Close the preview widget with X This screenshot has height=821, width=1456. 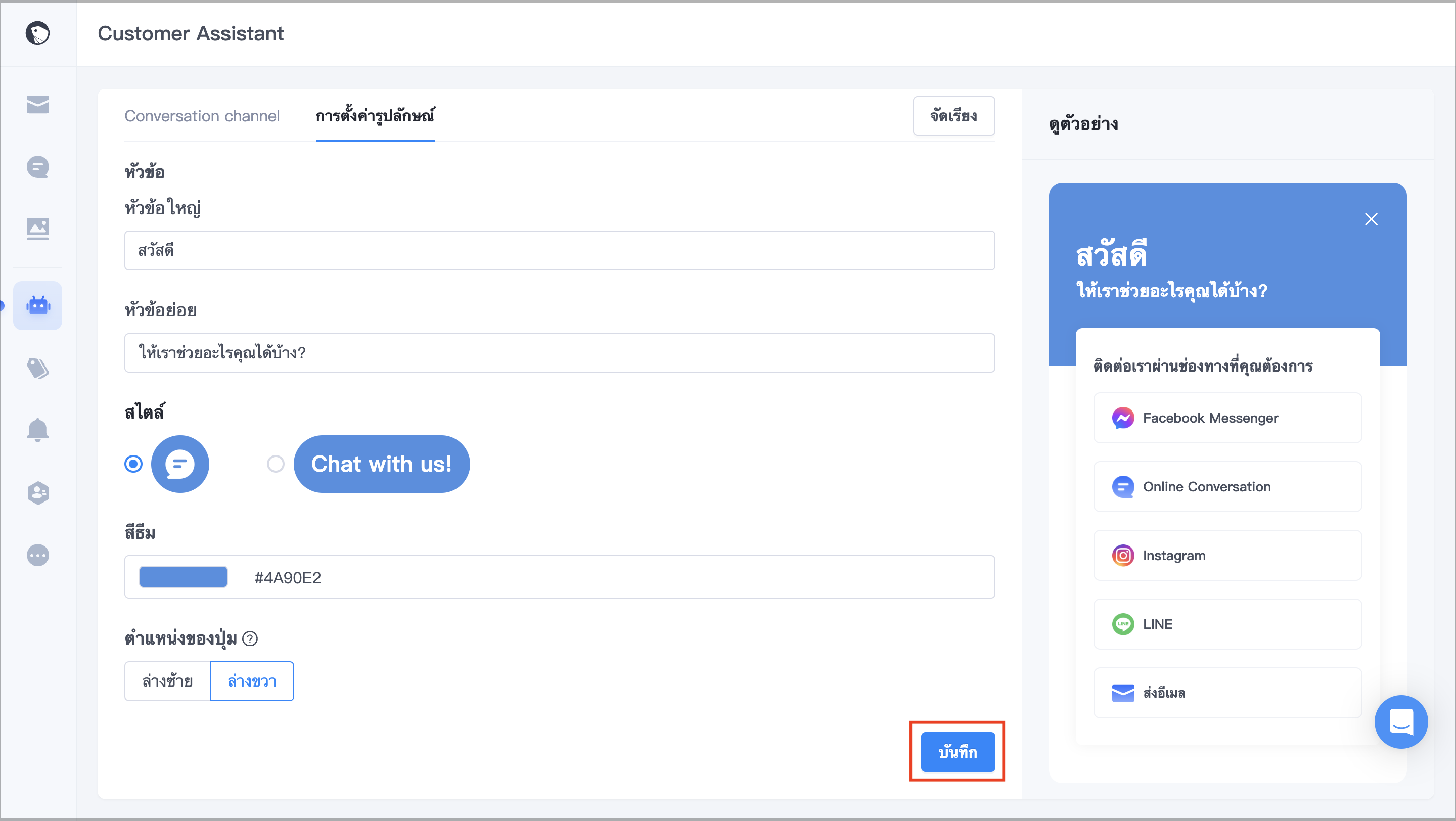[1371, 219]
